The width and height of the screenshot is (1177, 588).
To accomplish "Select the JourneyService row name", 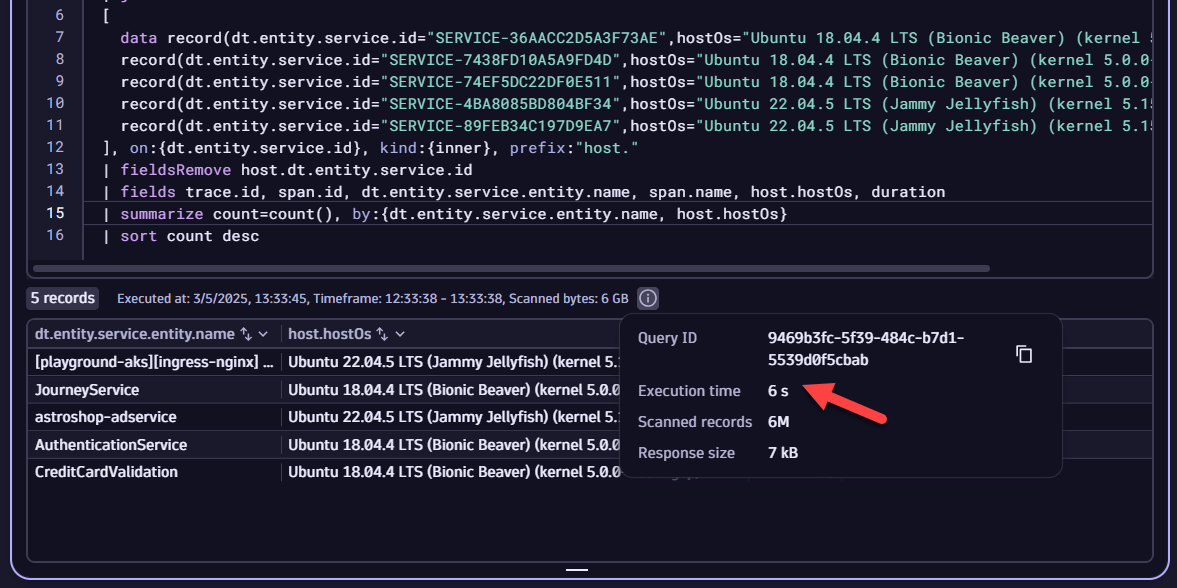I will pos(87,390).
